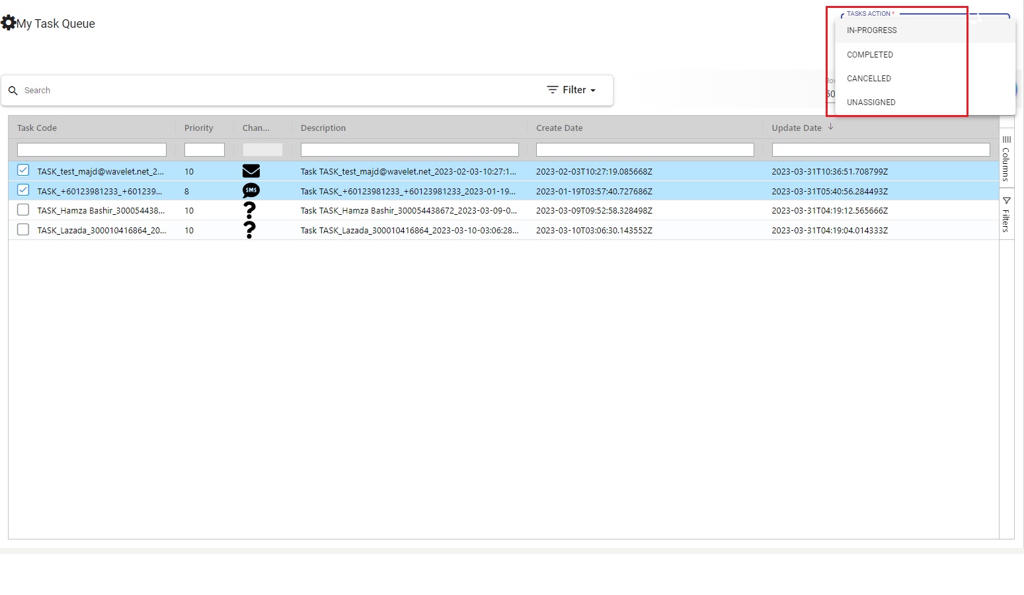The height and width of the screenshot is (595, 1024).
Task: Click the SMS speech bubble channel icon
Action: tap(251, 191)
